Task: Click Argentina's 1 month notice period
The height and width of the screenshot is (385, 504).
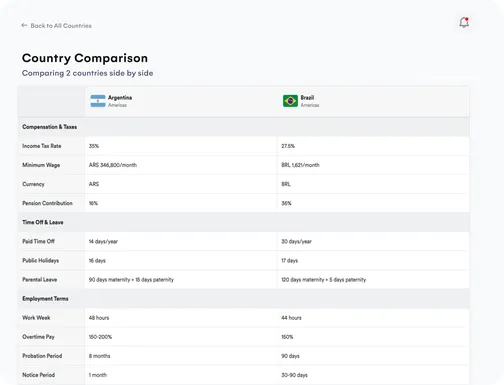Action: point(98,375)
